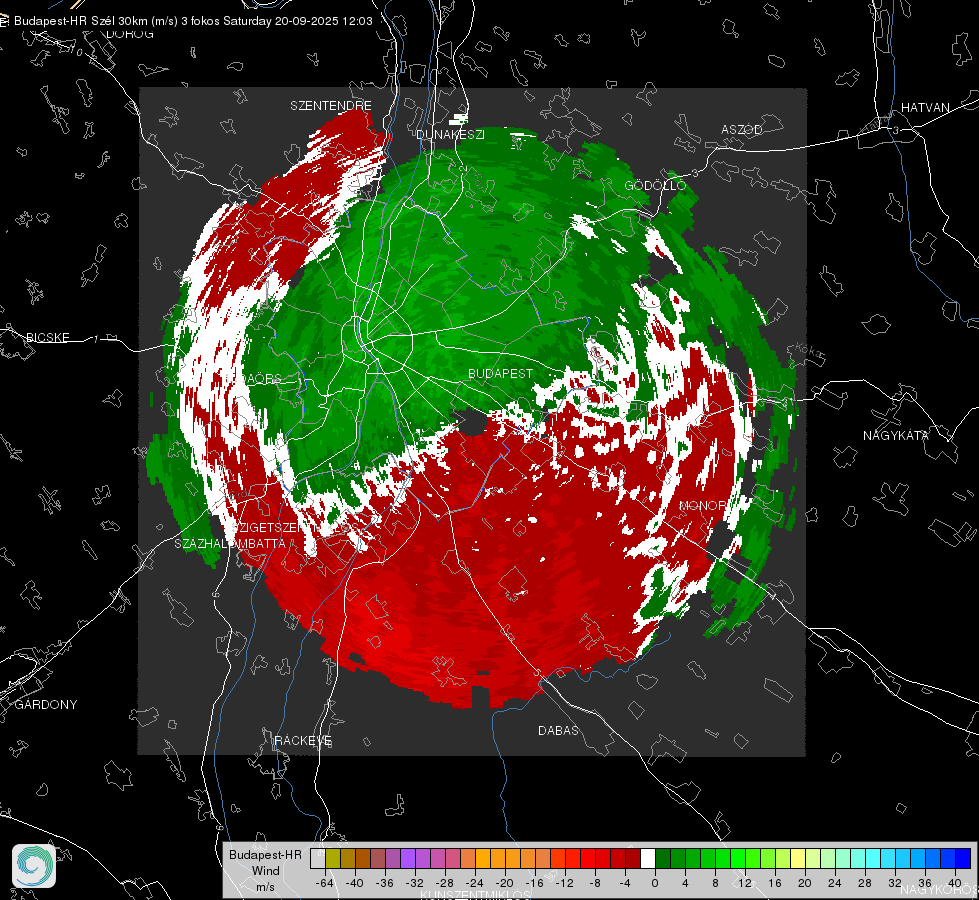Viewport: 979px width, 900px height.
Task: Click the BUDAPEST label on the map
Action: point(501,373)
